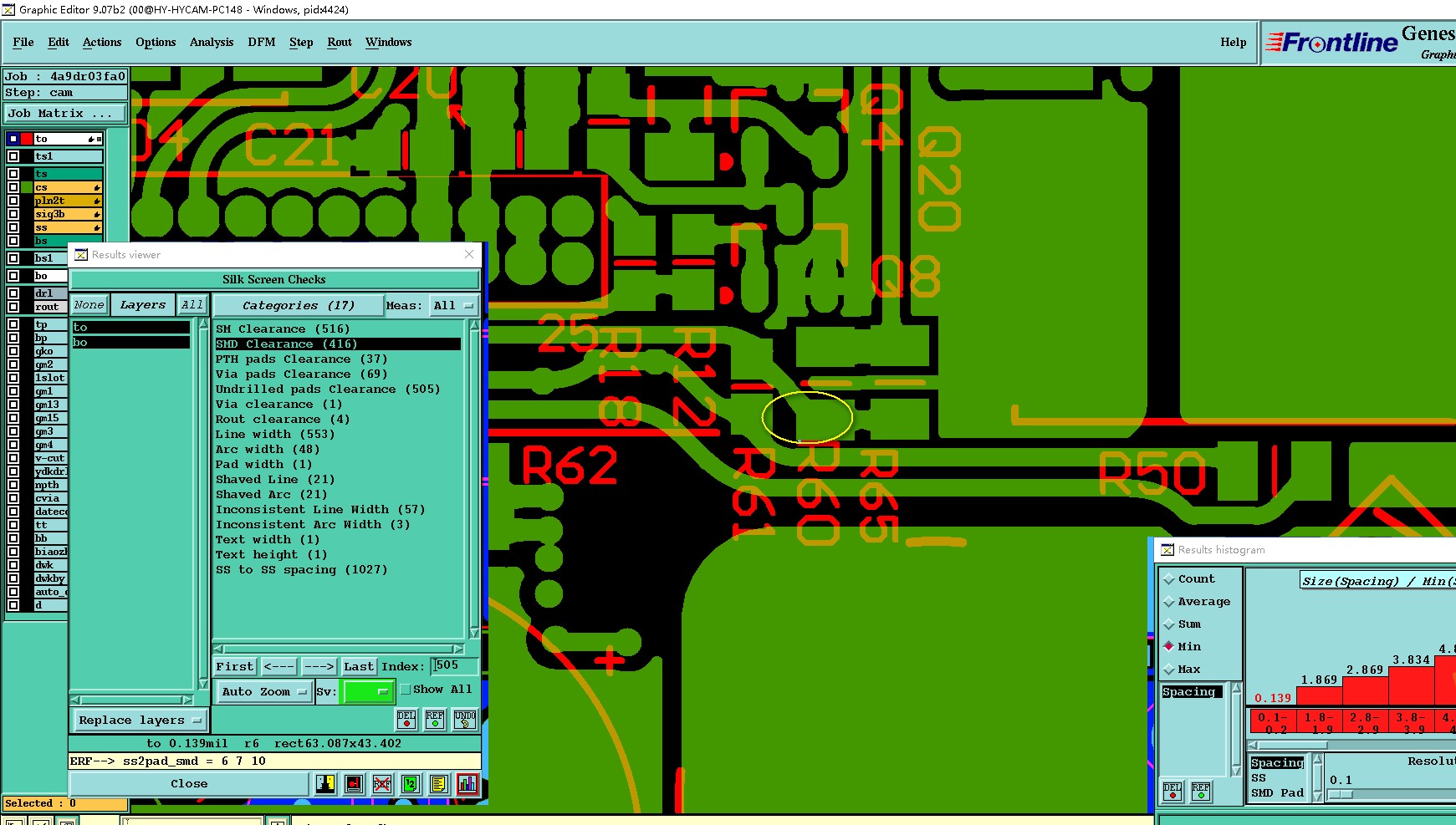Open the Job Matrix button menu
Screen dimensions: 1456x825
tap(66, 114)
